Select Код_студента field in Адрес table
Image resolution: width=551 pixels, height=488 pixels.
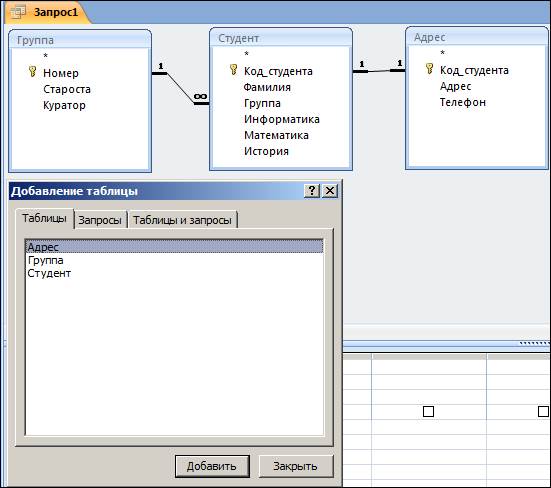[x=474, y=70]
